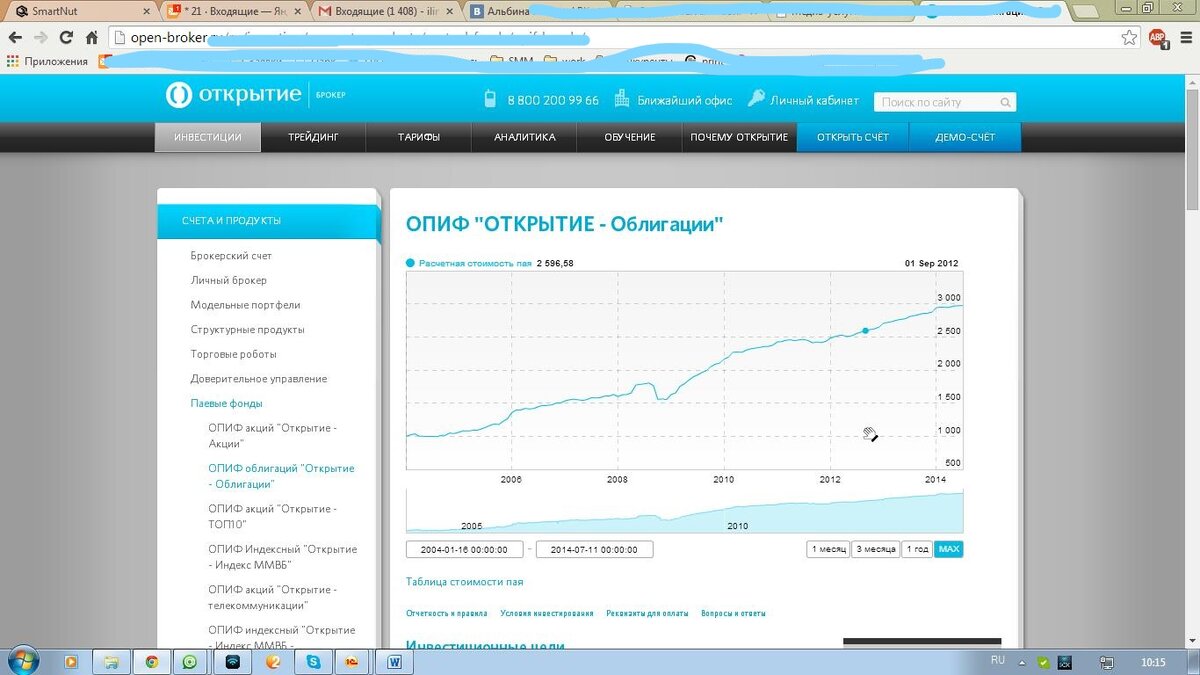This screenshot has height=675, width=1200.
Task: Open the ТРЕЙДИНГ menu
Action: (313, 137)
